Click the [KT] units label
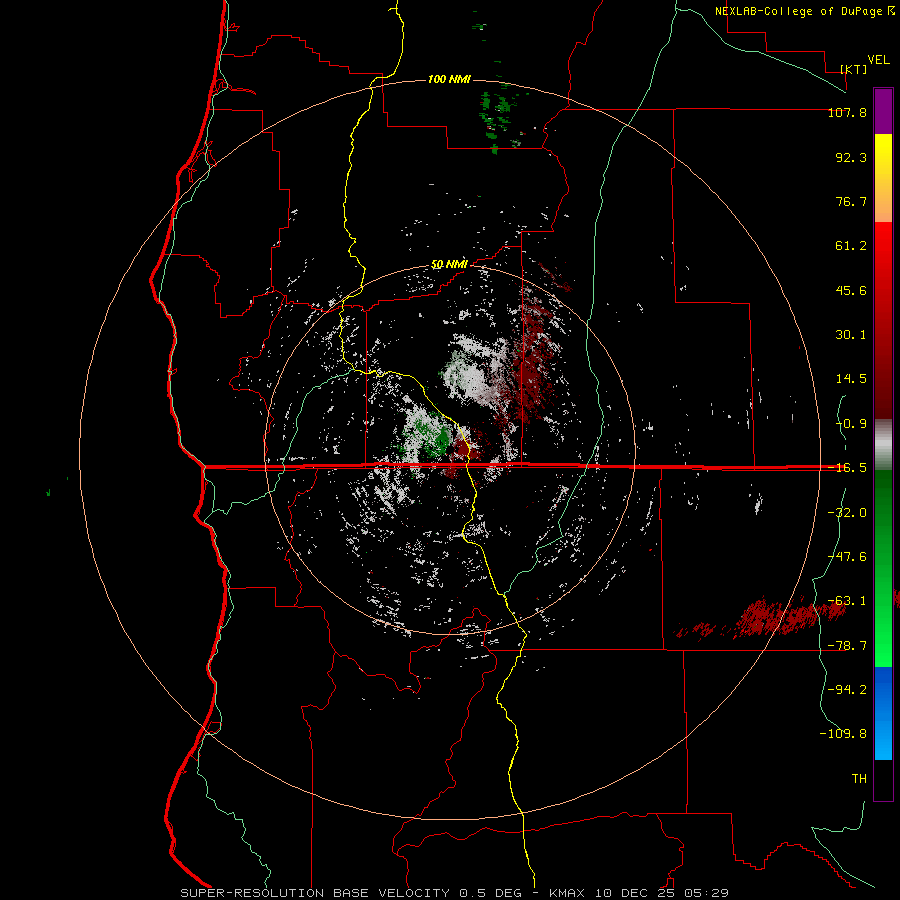900x900 pixels. pos(854,69)
